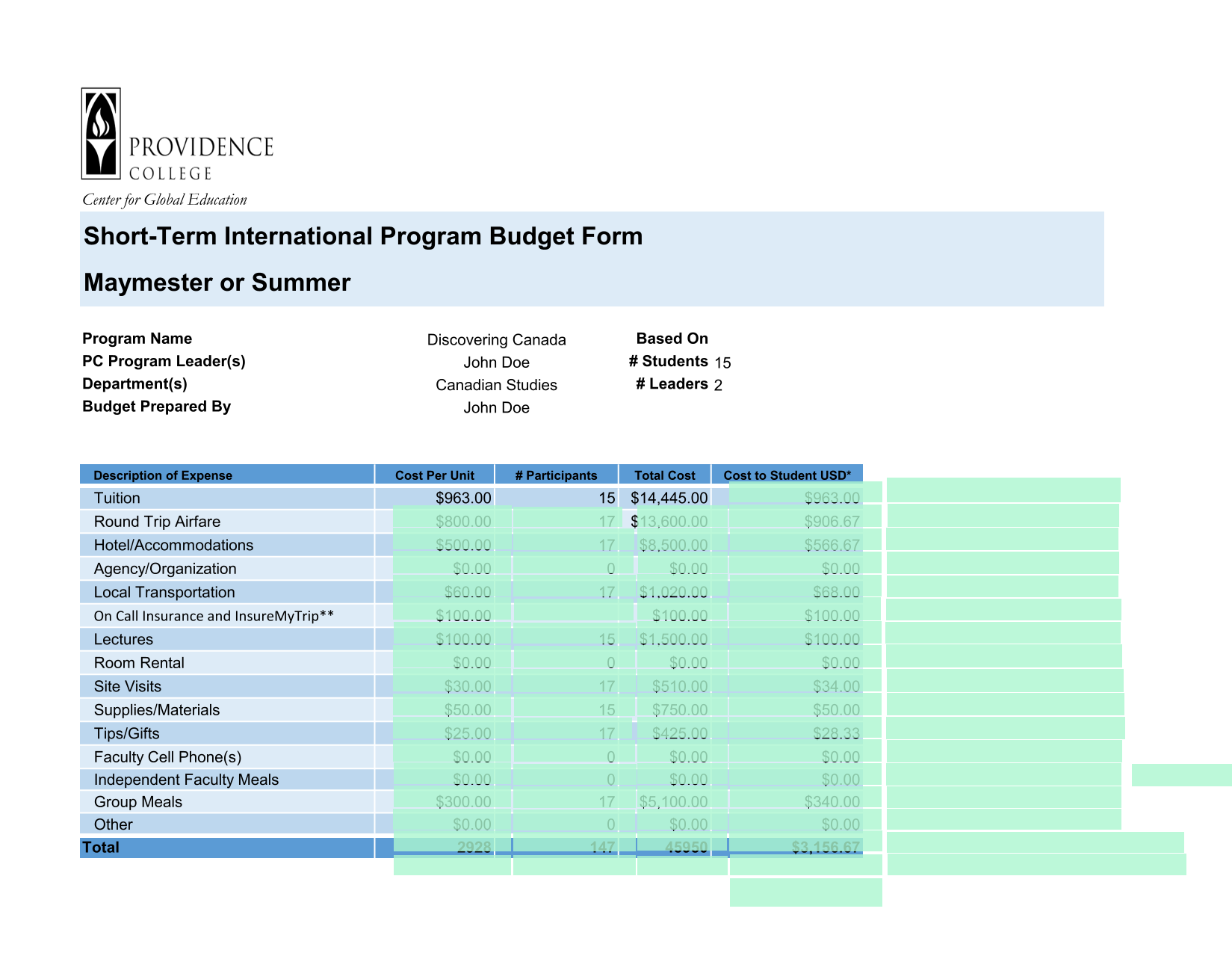Click the 'Total' row label

pos(101,847)
